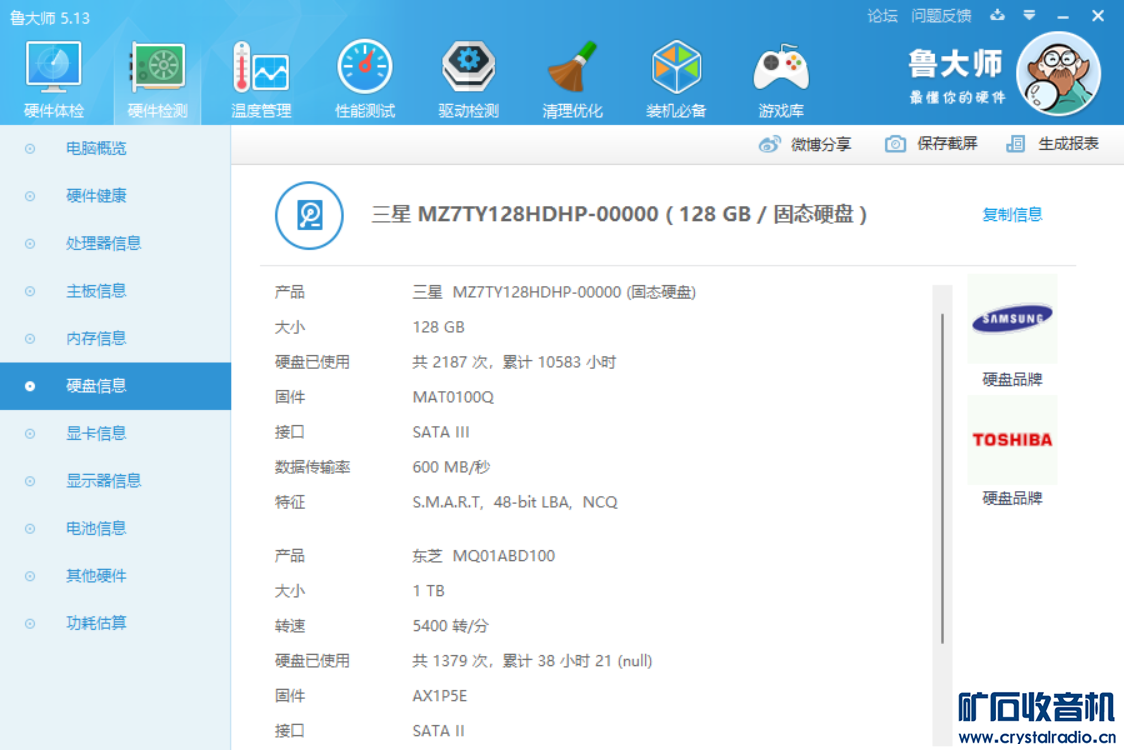Select 显卡信息 in the sidebar

[x=96, y=433]
